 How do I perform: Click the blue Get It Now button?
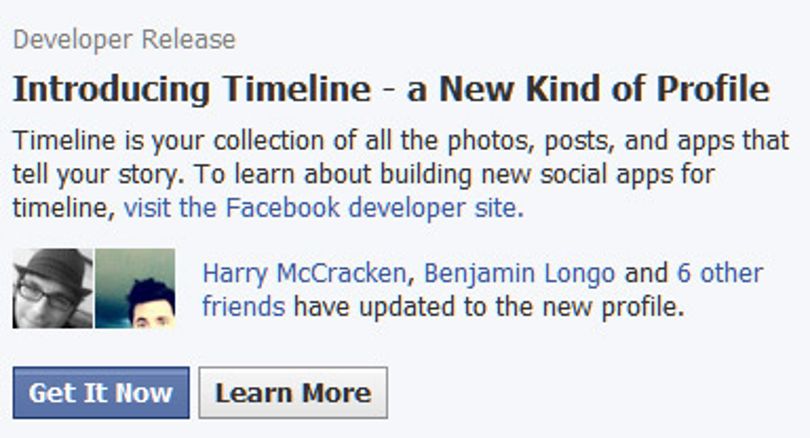pos(101,393)
